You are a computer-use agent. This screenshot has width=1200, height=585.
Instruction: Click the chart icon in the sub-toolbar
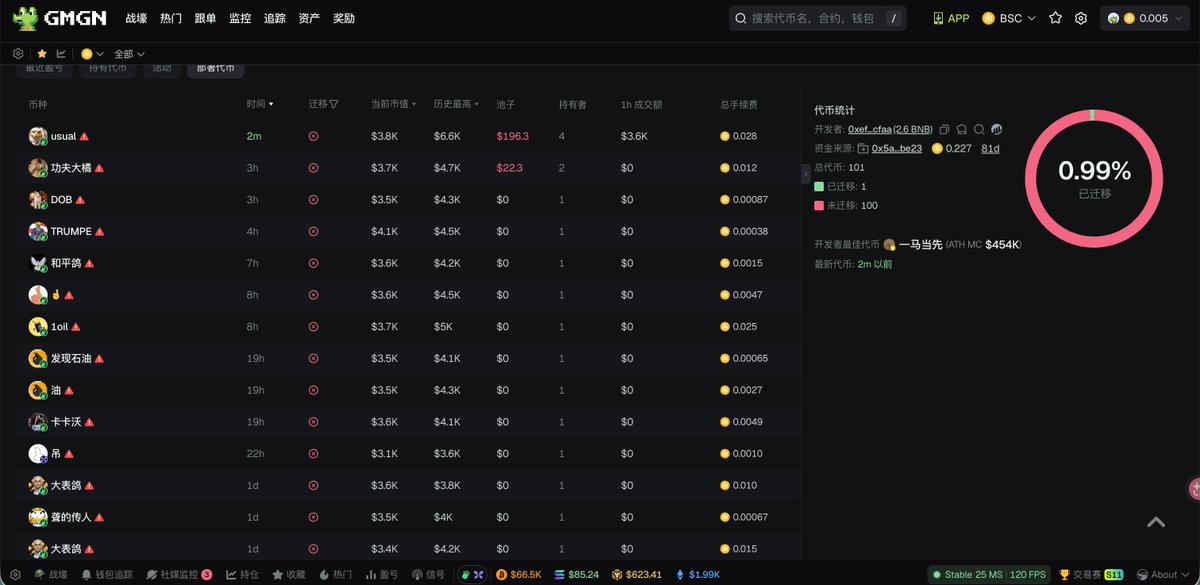point(61,54)
